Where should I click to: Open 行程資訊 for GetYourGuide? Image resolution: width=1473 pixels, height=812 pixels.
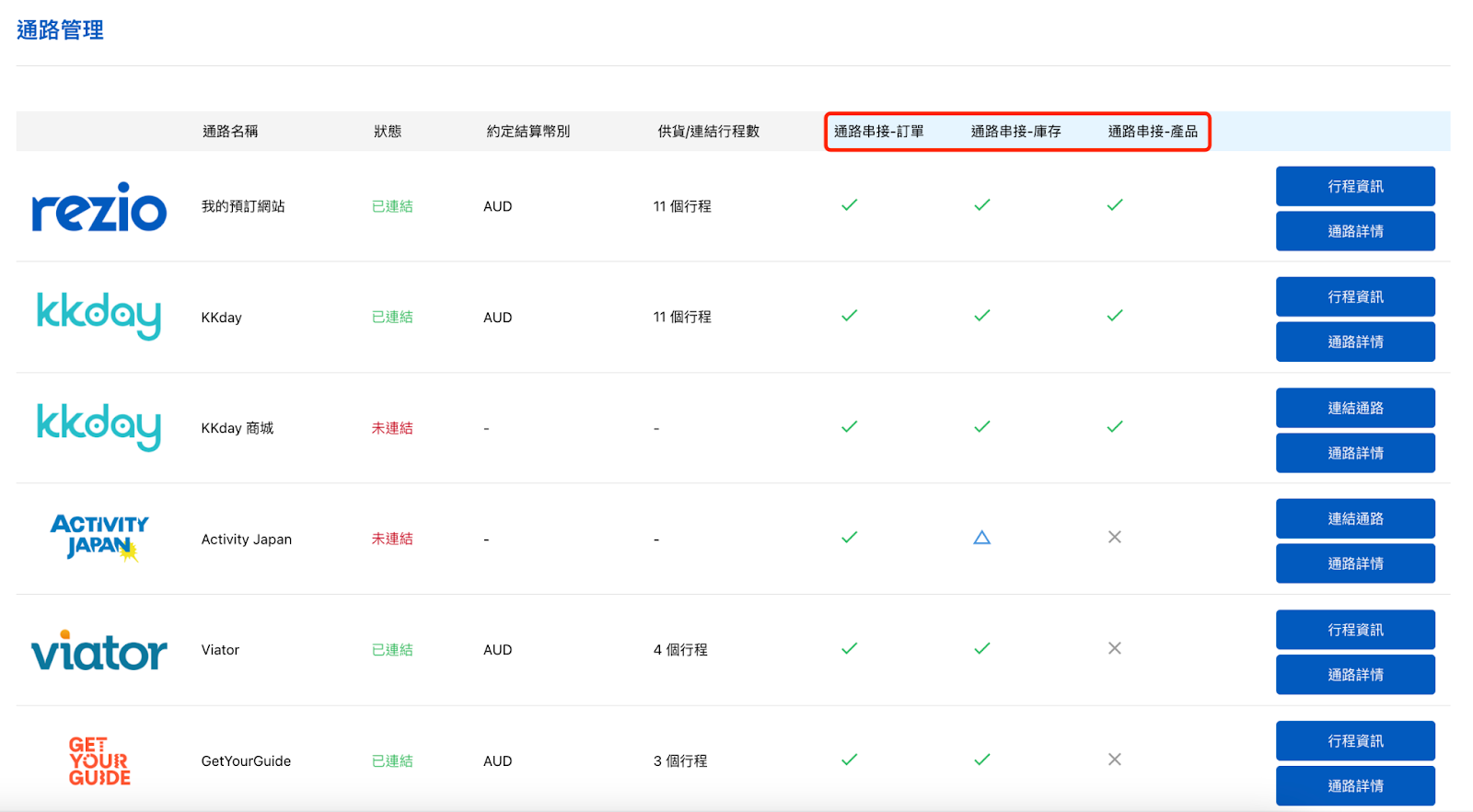(x=1355, y=741)
